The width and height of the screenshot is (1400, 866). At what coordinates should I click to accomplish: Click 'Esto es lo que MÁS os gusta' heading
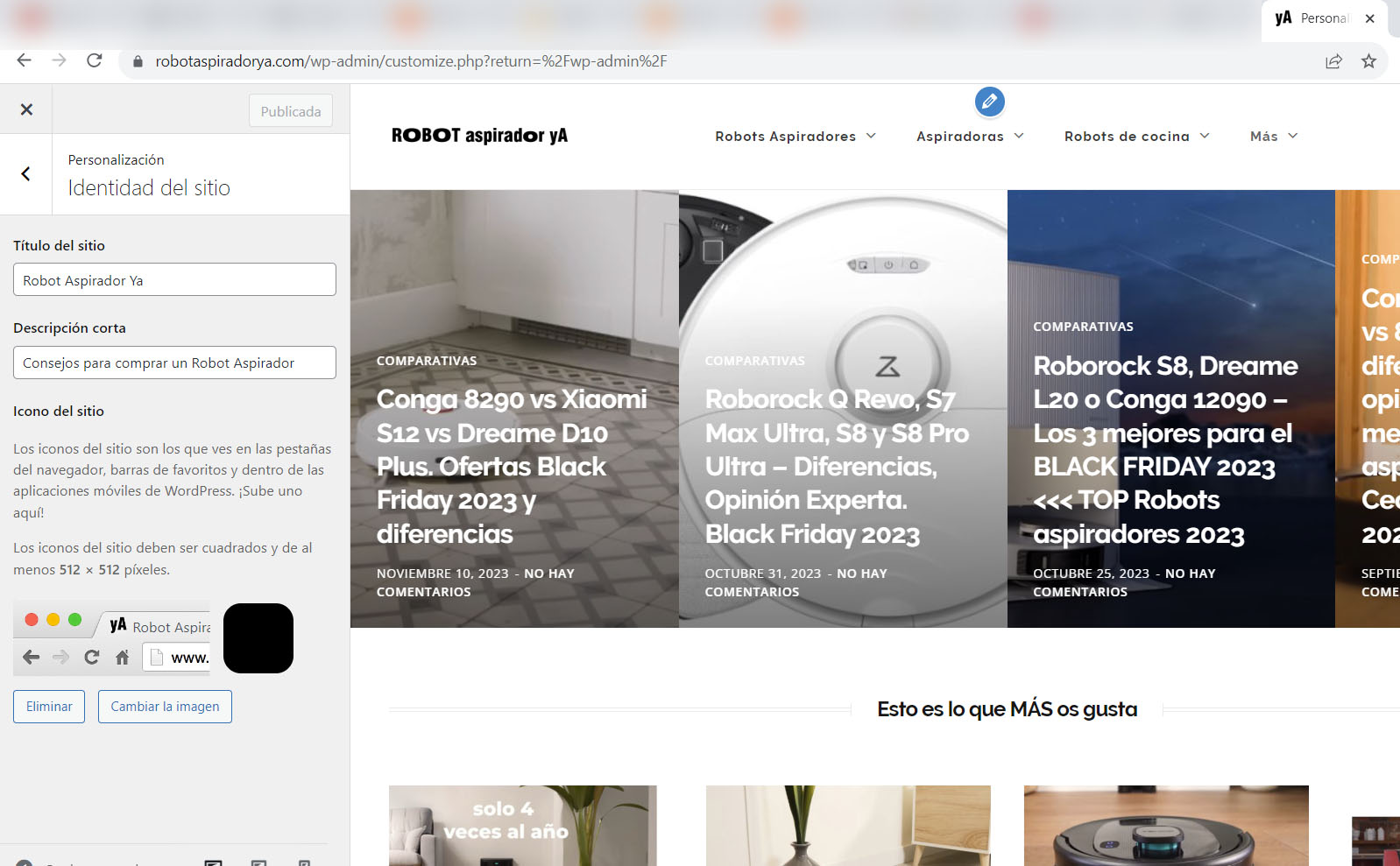(1007, 709)
